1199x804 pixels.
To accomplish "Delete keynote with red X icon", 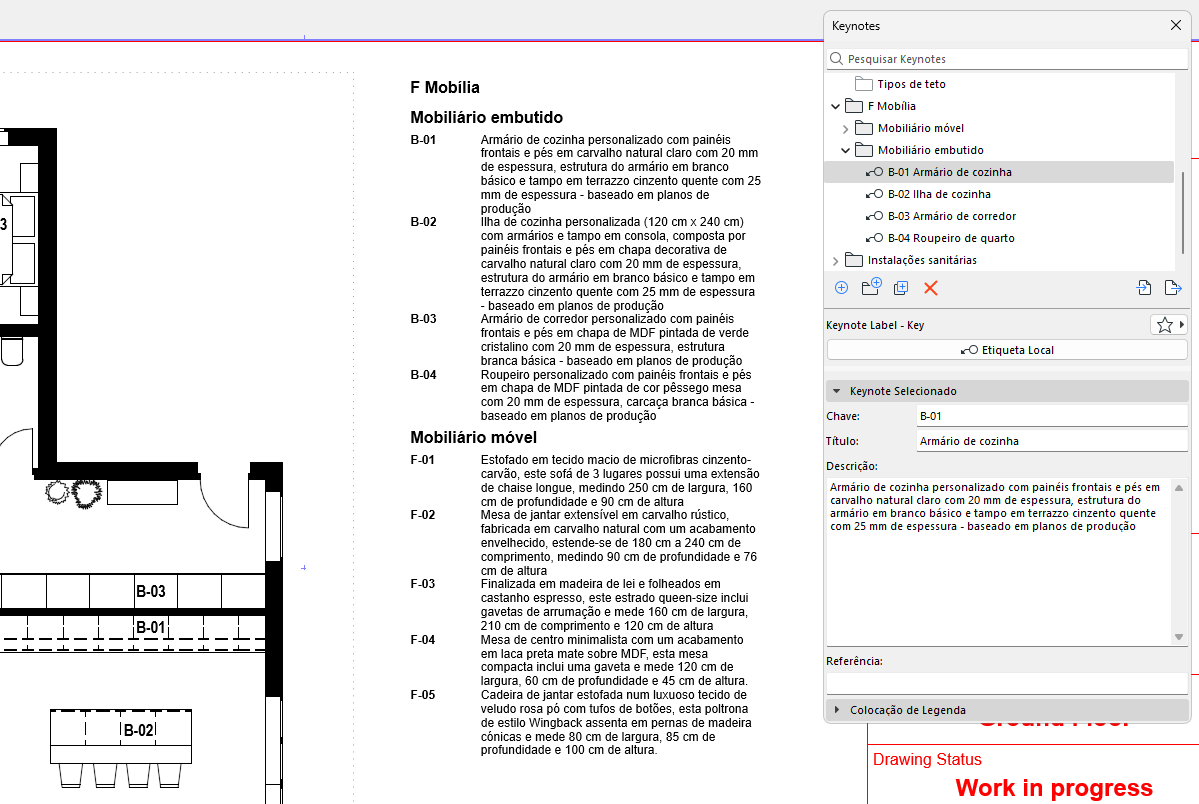I will [x=931, y=288].
